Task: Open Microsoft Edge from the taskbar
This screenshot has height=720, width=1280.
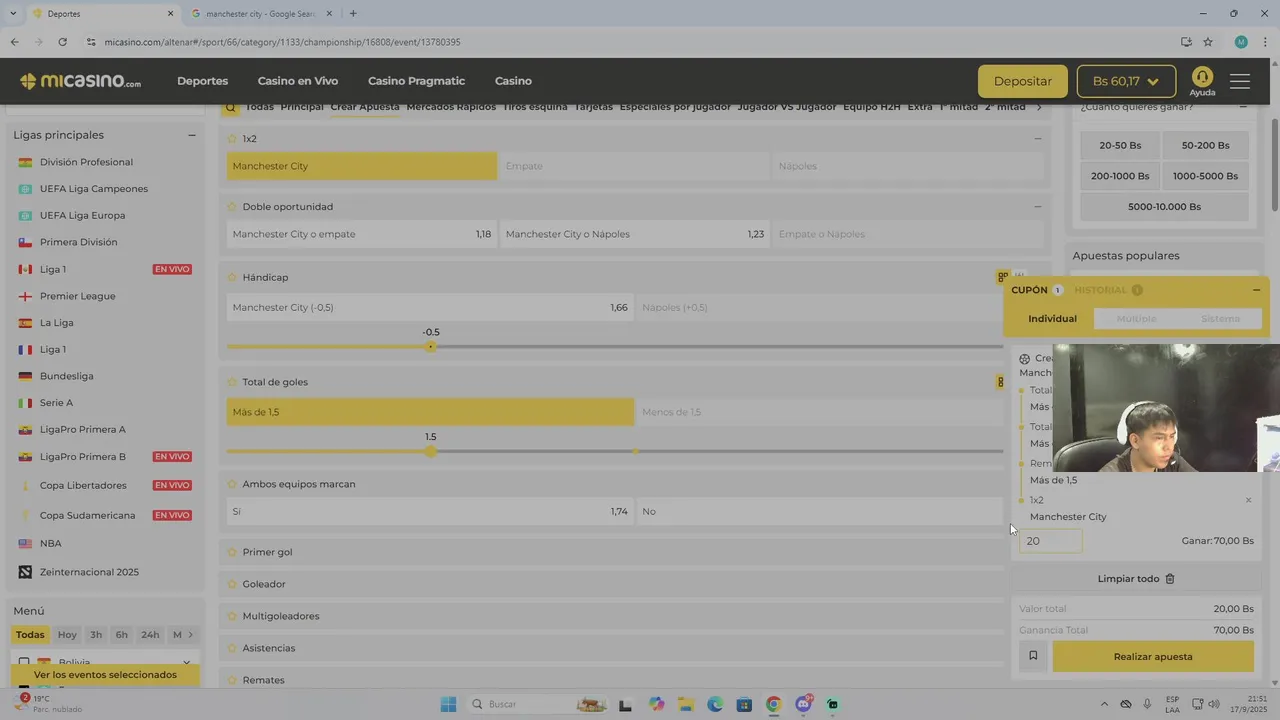Action: [x=715, y=704]
